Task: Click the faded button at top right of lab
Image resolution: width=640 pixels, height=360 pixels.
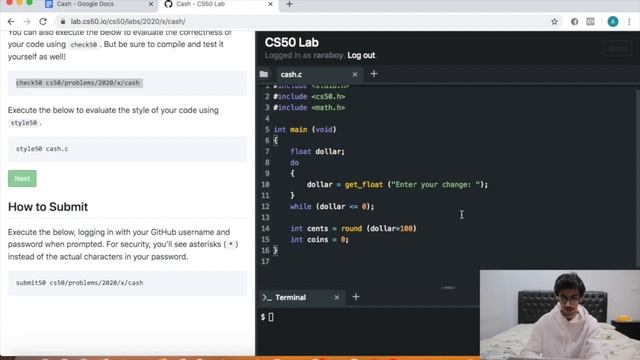Action: click(618, 49)
